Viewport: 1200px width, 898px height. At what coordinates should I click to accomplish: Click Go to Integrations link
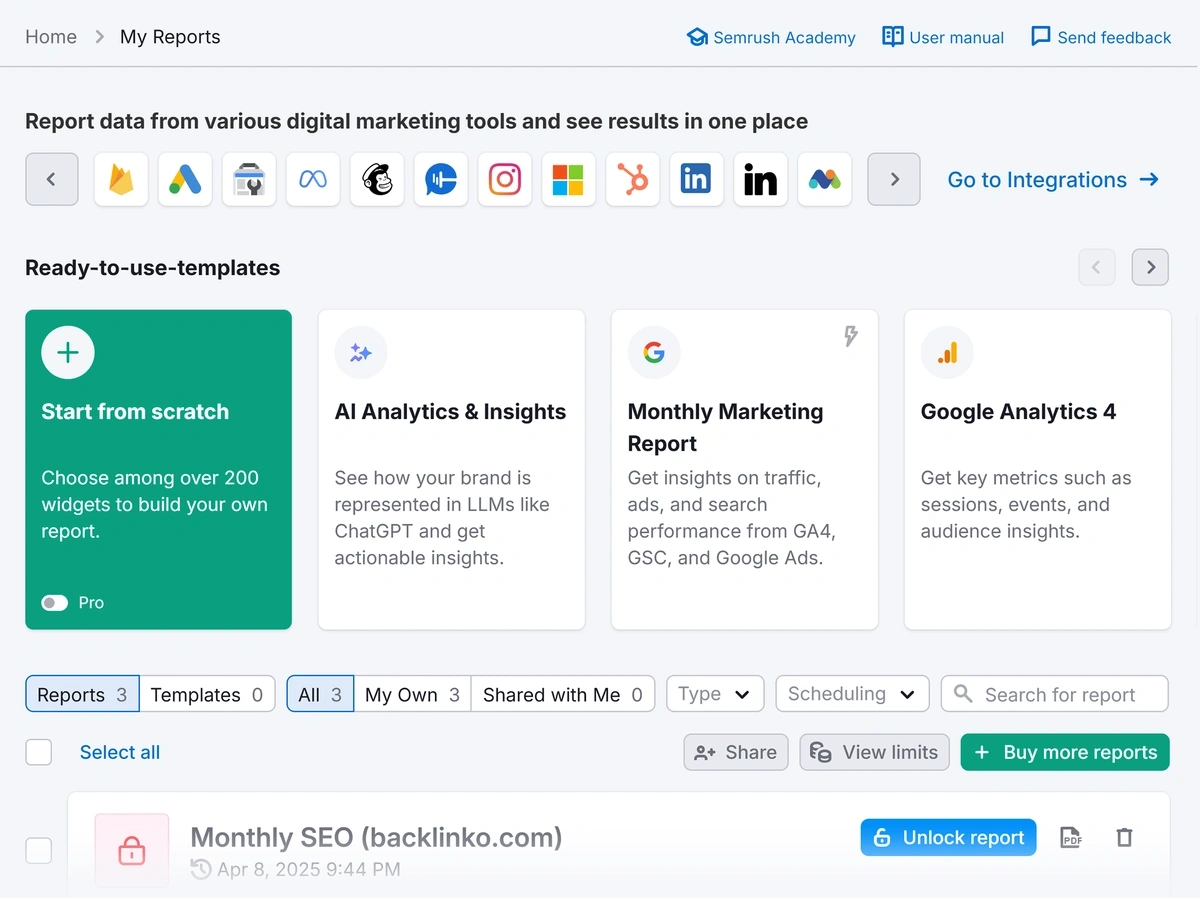1054,180
